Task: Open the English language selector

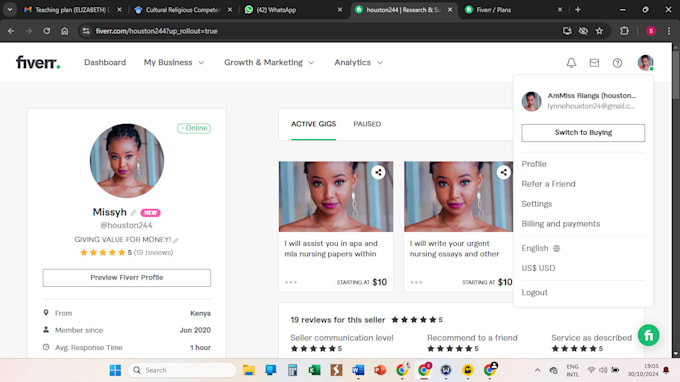Action: 541,248
